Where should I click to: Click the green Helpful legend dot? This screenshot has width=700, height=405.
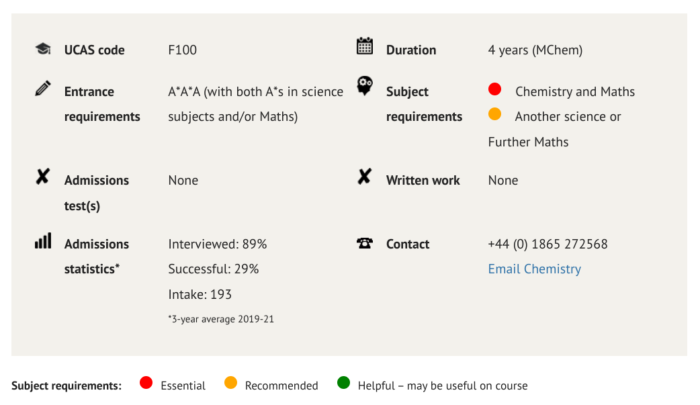[344, 383]
